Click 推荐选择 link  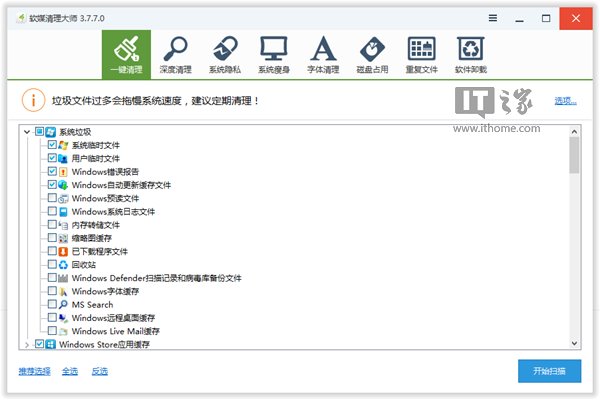34,371
